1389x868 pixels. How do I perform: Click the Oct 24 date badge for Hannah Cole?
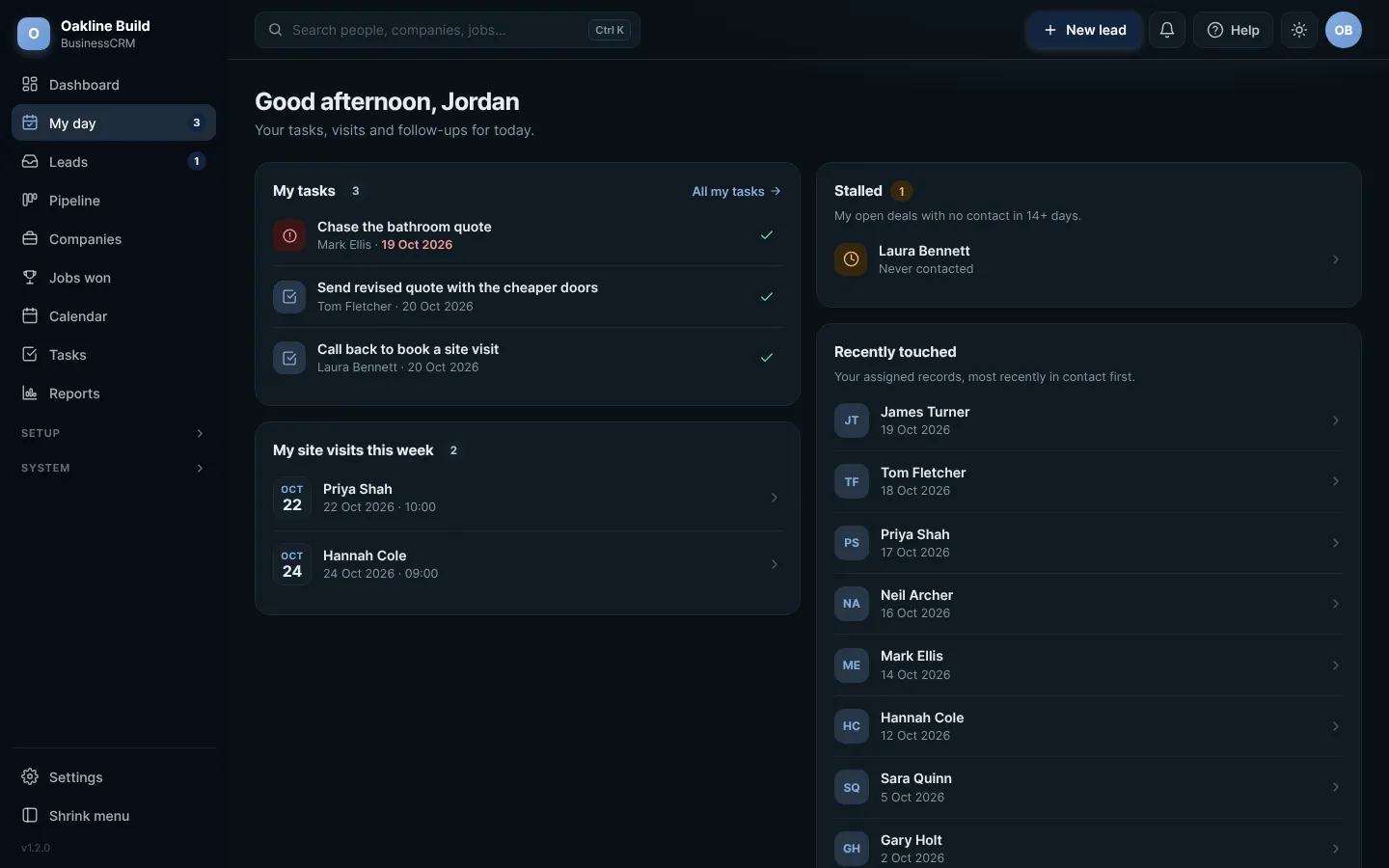(x=292, y=564)
